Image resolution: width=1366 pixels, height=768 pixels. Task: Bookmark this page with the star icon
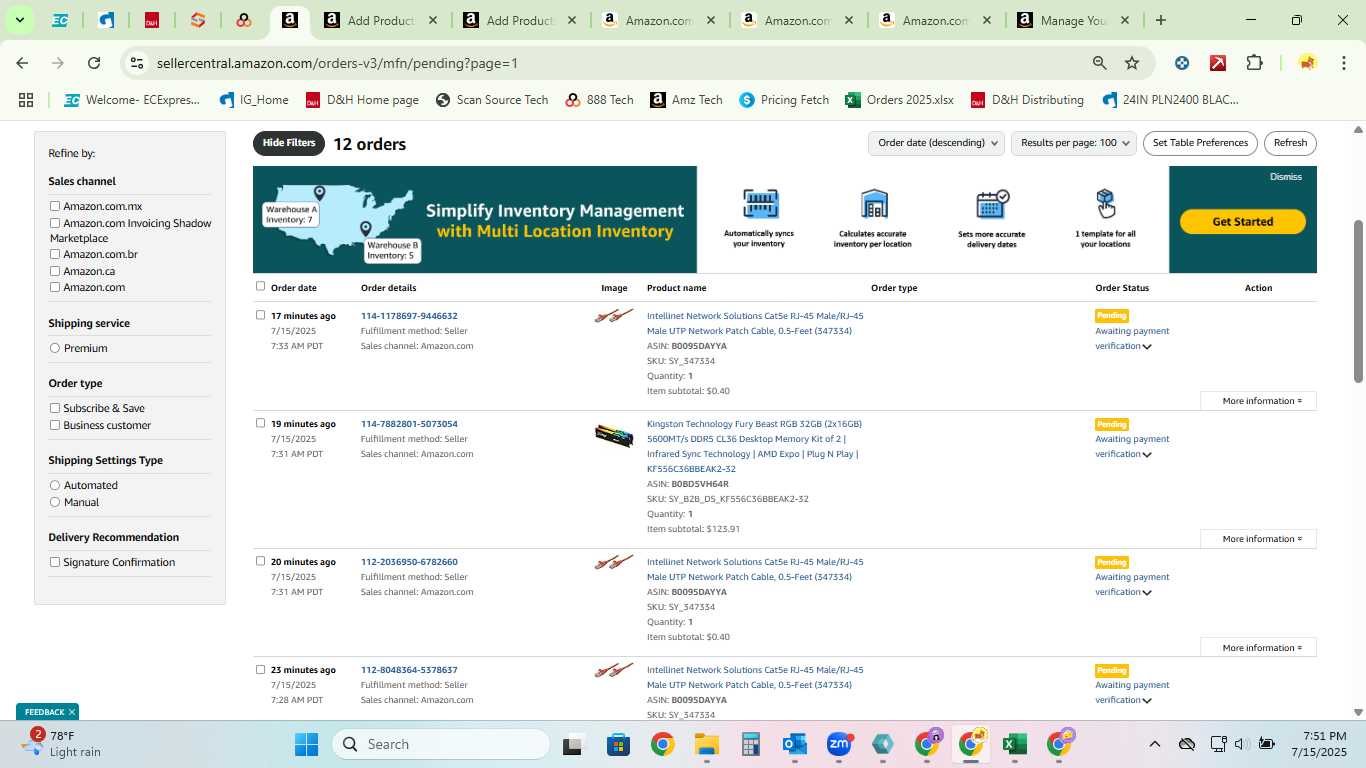1132,63
